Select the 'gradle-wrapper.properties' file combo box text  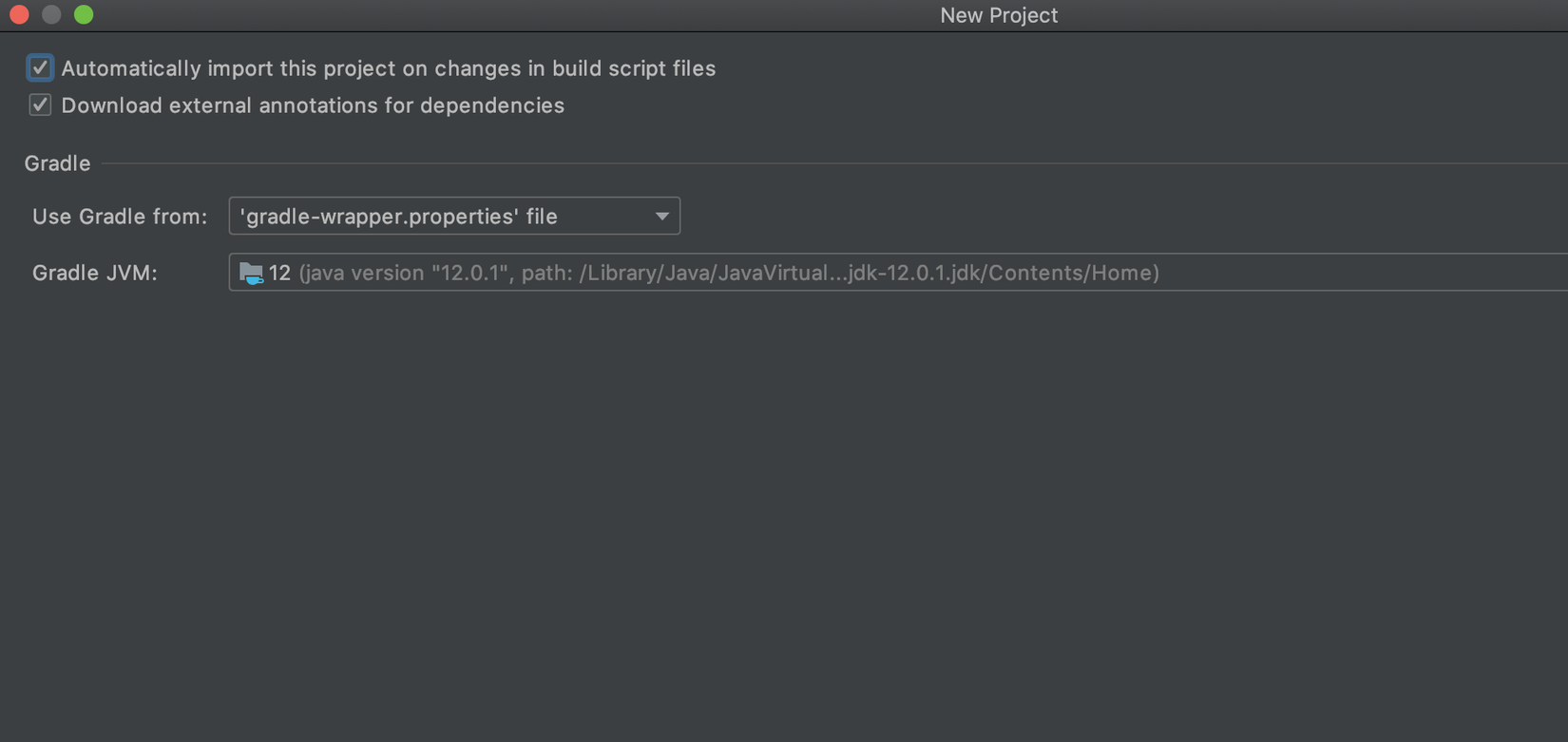[399, 217]
